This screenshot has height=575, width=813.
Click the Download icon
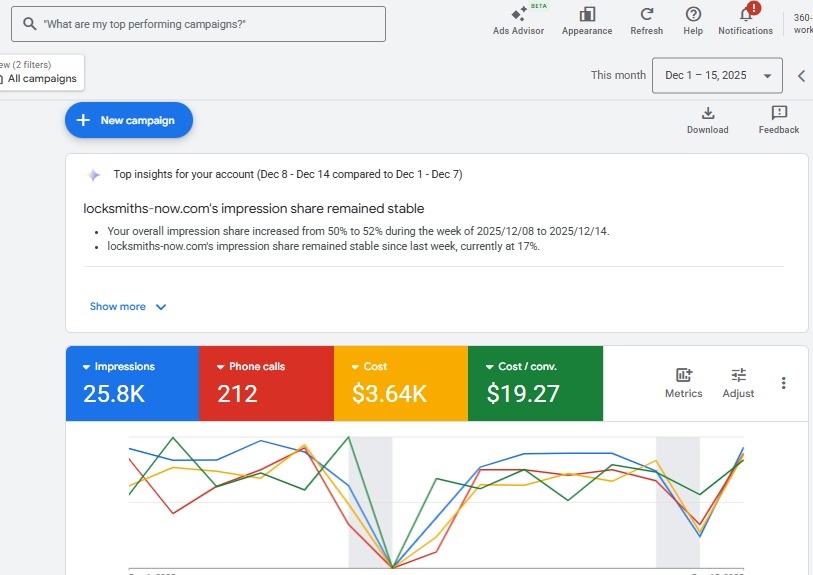click(x=707, y=113)
